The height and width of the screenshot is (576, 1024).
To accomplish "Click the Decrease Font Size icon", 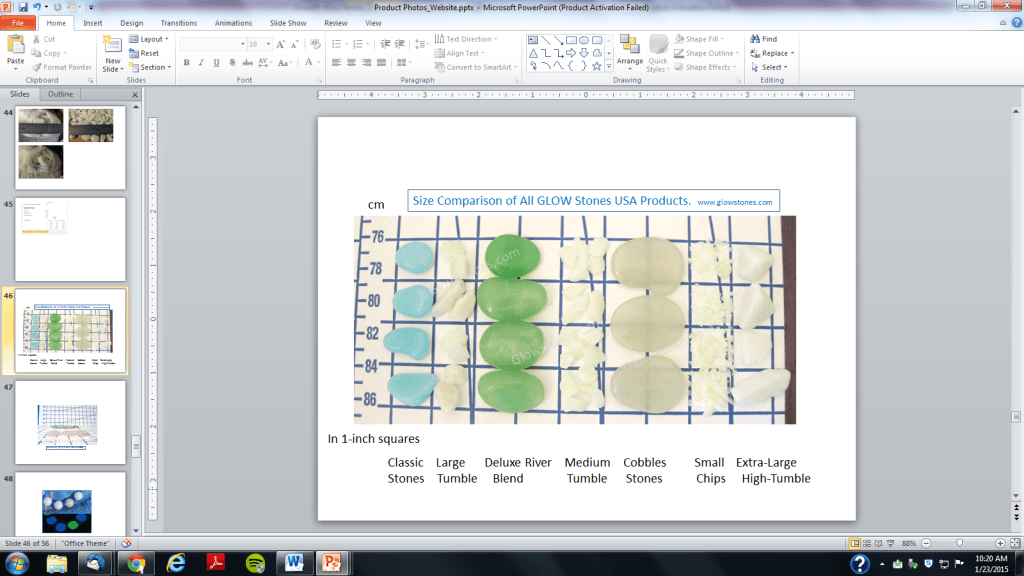I will click(295, 44).
